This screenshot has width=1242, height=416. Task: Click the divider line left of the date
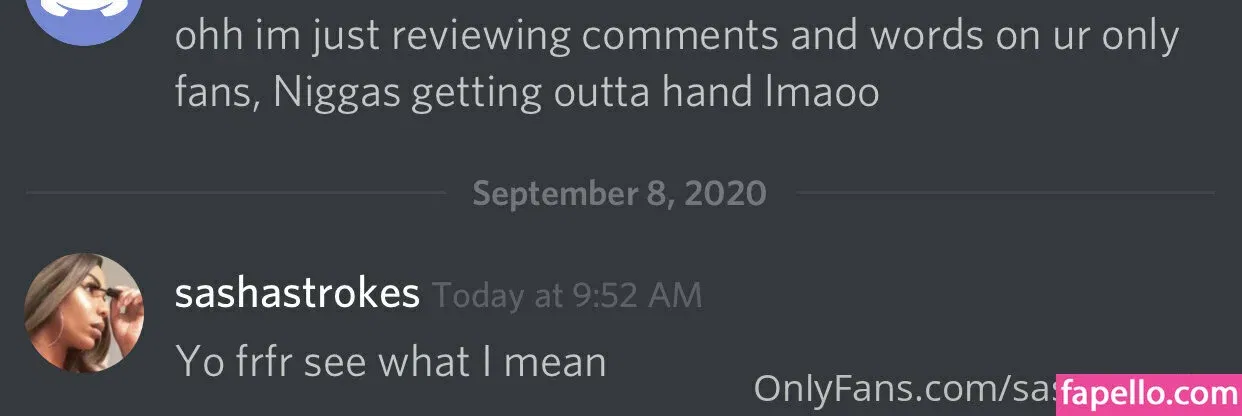pos(236,192)
